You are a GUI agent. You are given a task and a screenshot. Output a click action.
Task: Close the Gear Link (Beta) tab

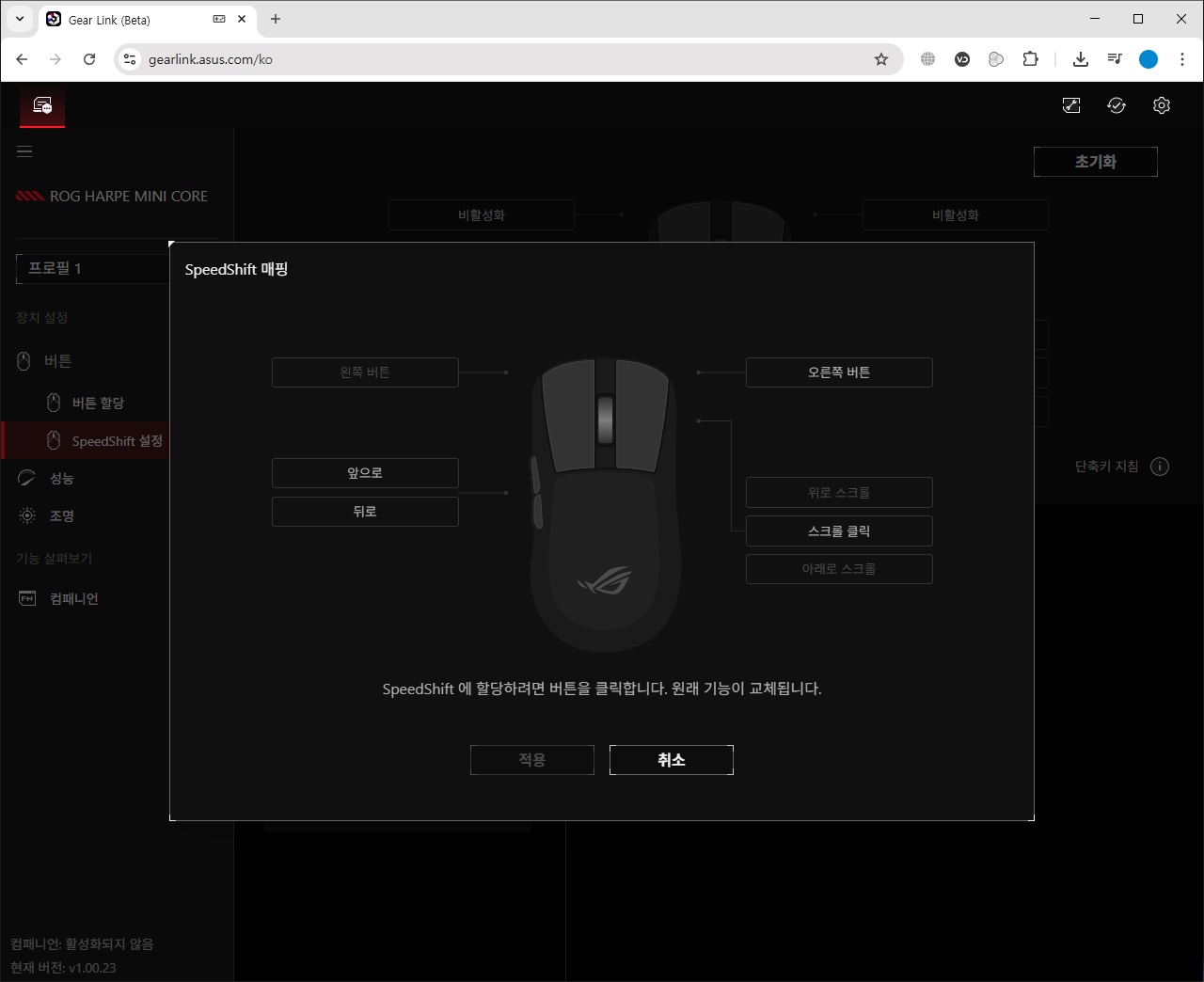click(x=242, y=19)
